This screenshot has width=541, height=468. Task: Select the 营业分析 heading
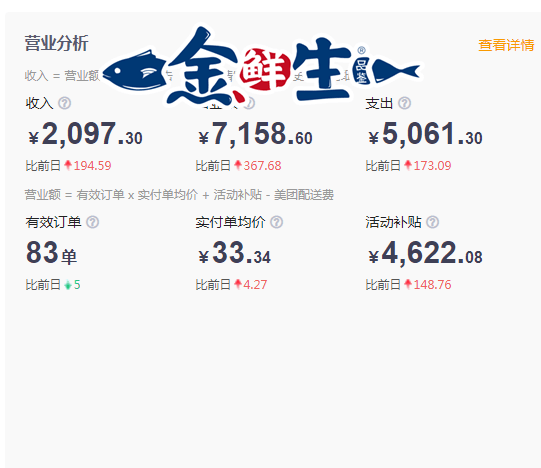tap(57, 43)
